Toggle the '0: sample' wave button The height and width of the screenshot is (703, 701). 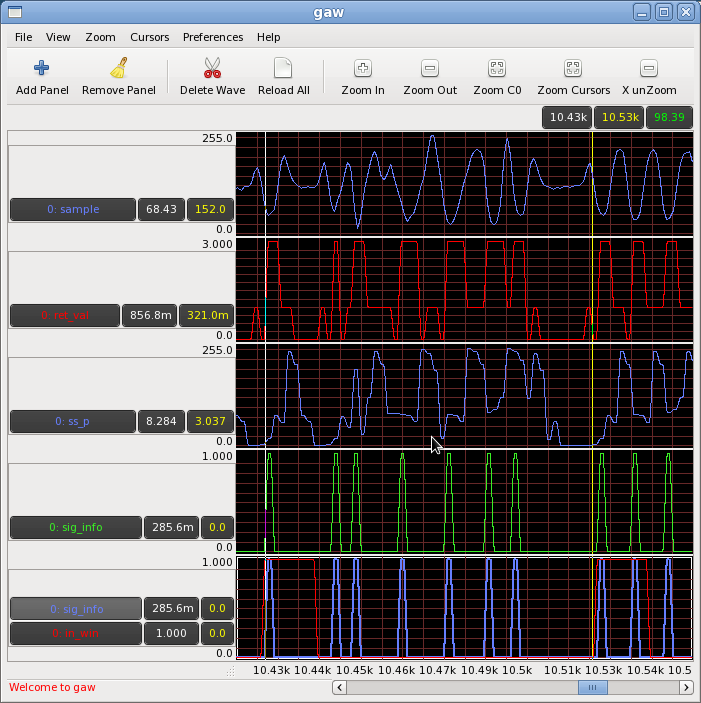(72, 210)
